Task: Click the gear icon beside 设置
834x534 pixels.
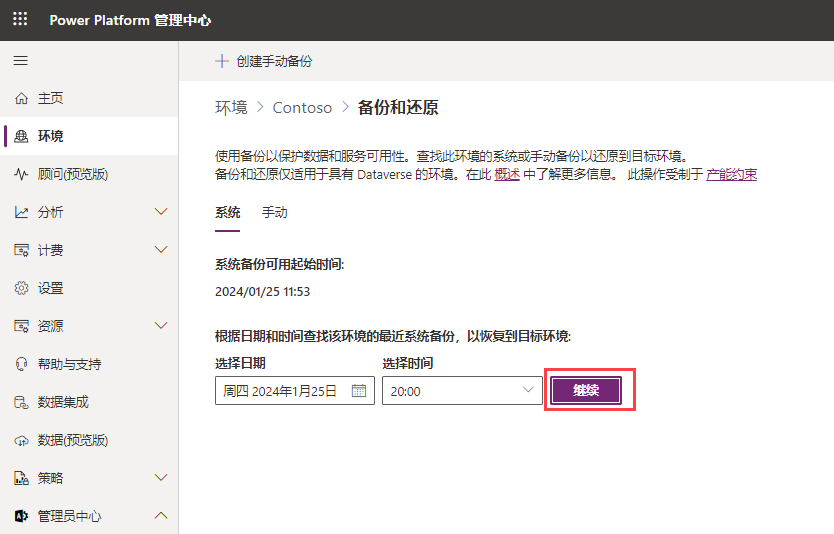Action: tap(21, 288)
